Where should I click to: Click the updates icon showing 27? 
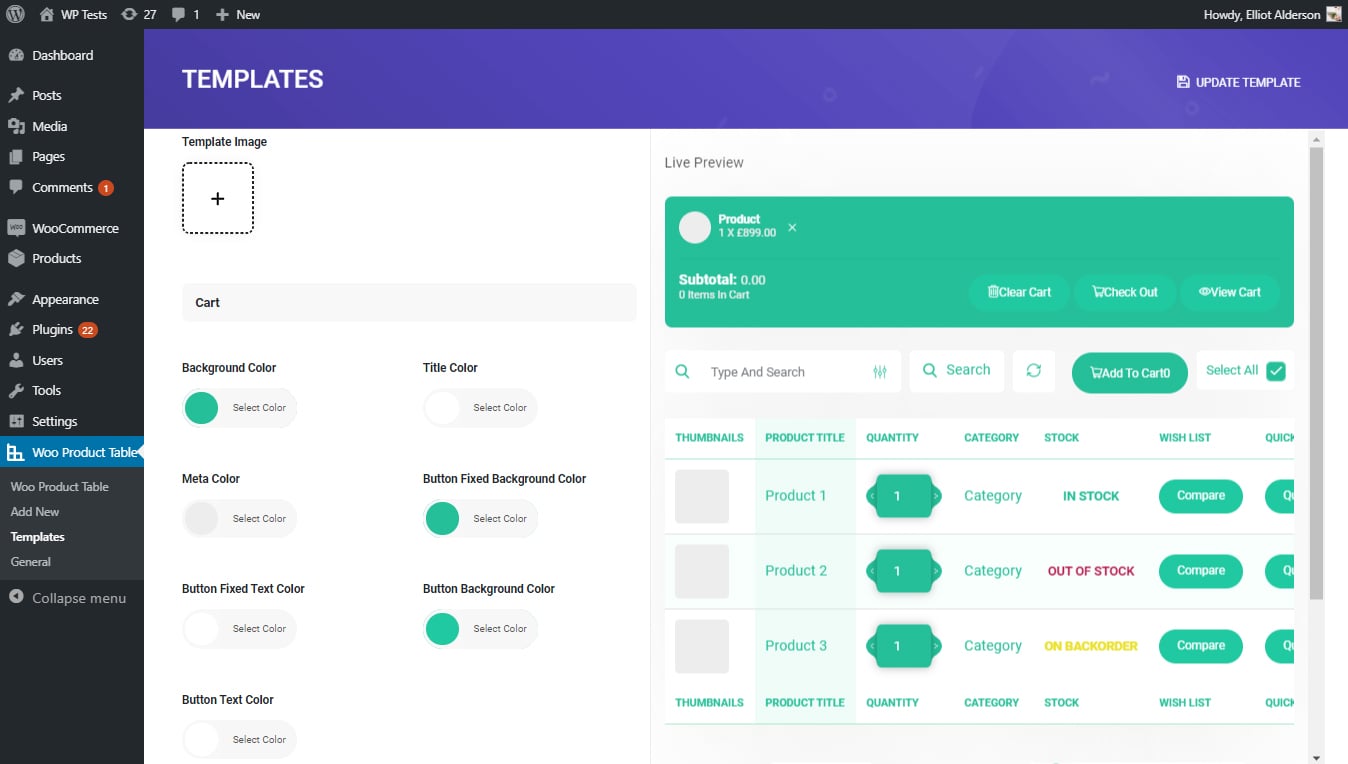coord(139,14)
